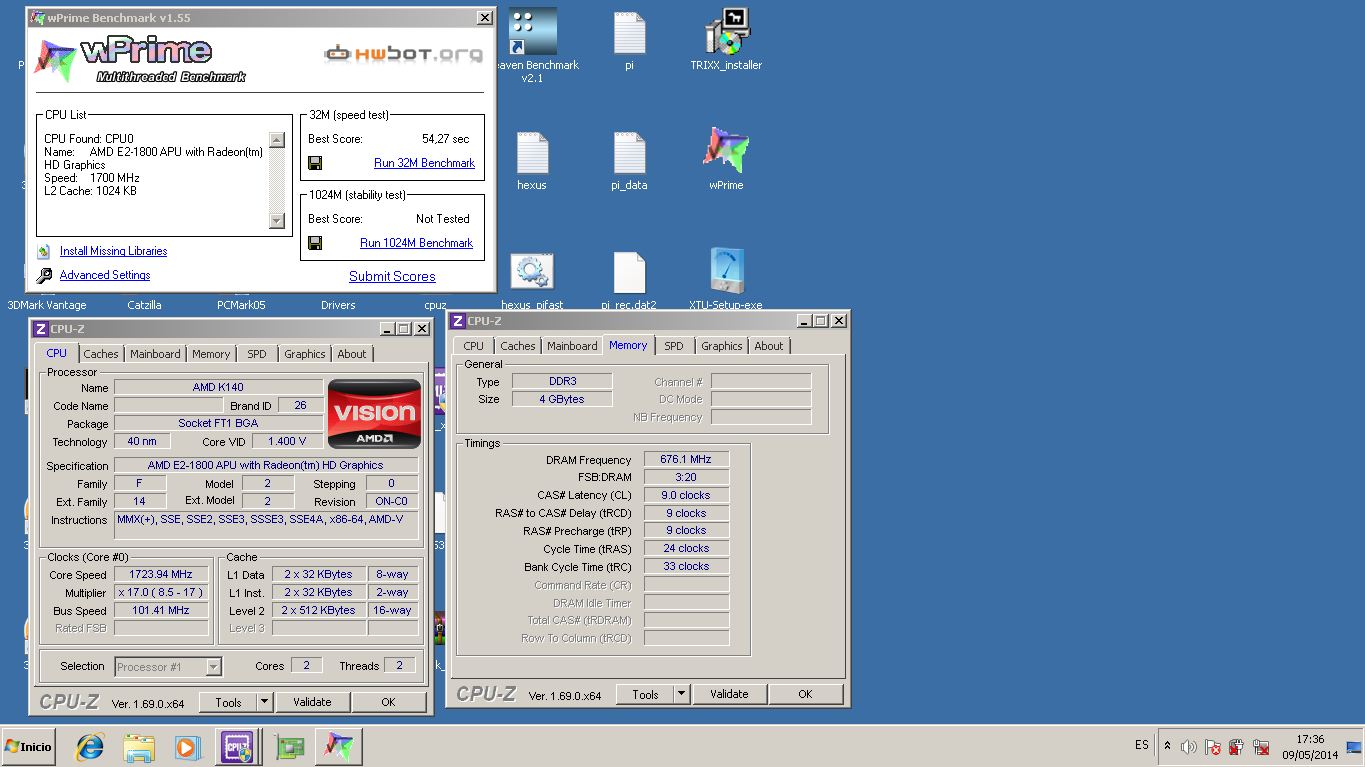
Task: Click the volume speaker tray icon
Action: coord(1189,747)
